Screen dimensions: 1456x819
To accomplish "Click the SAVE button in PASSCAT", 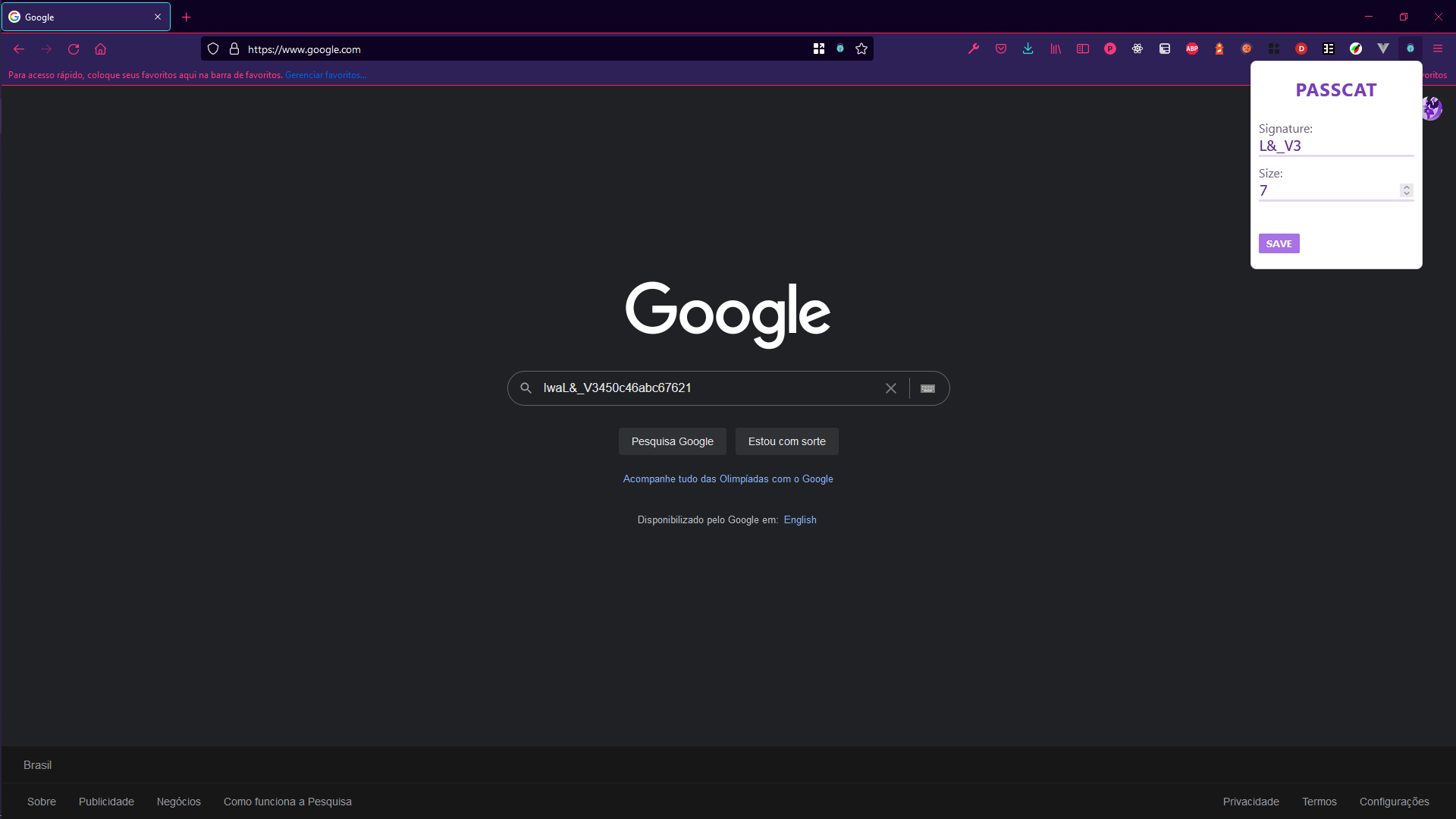I will click(x=1278, y=243).
